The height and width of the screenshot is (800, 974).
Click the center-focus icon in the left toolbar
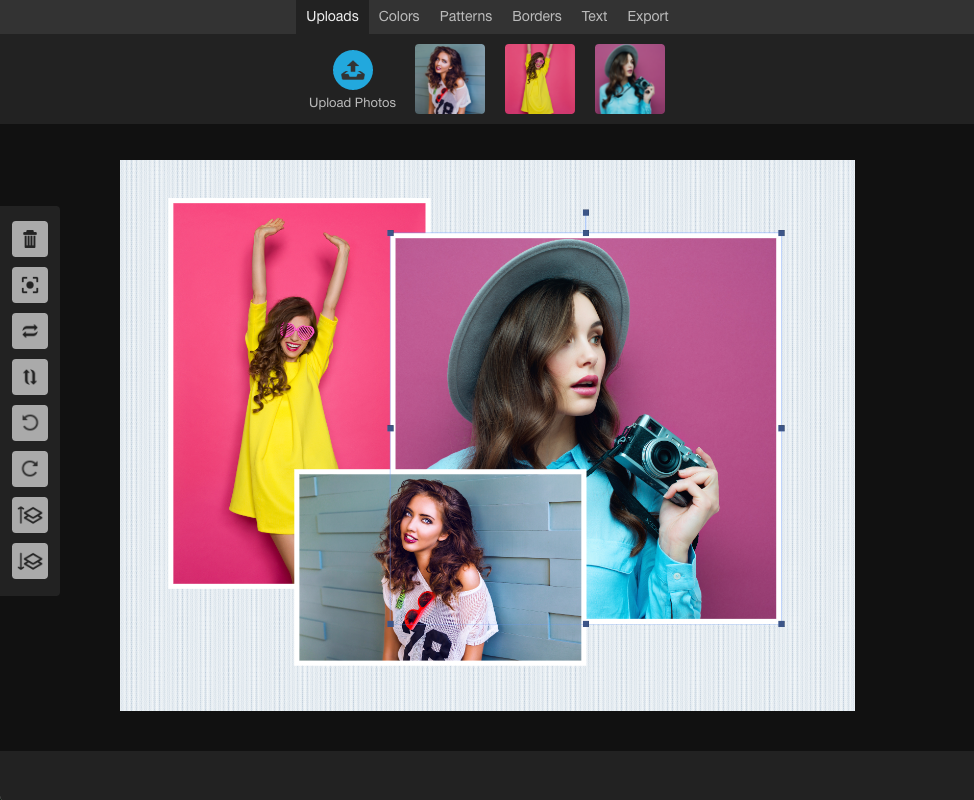(x=30, y=285)
